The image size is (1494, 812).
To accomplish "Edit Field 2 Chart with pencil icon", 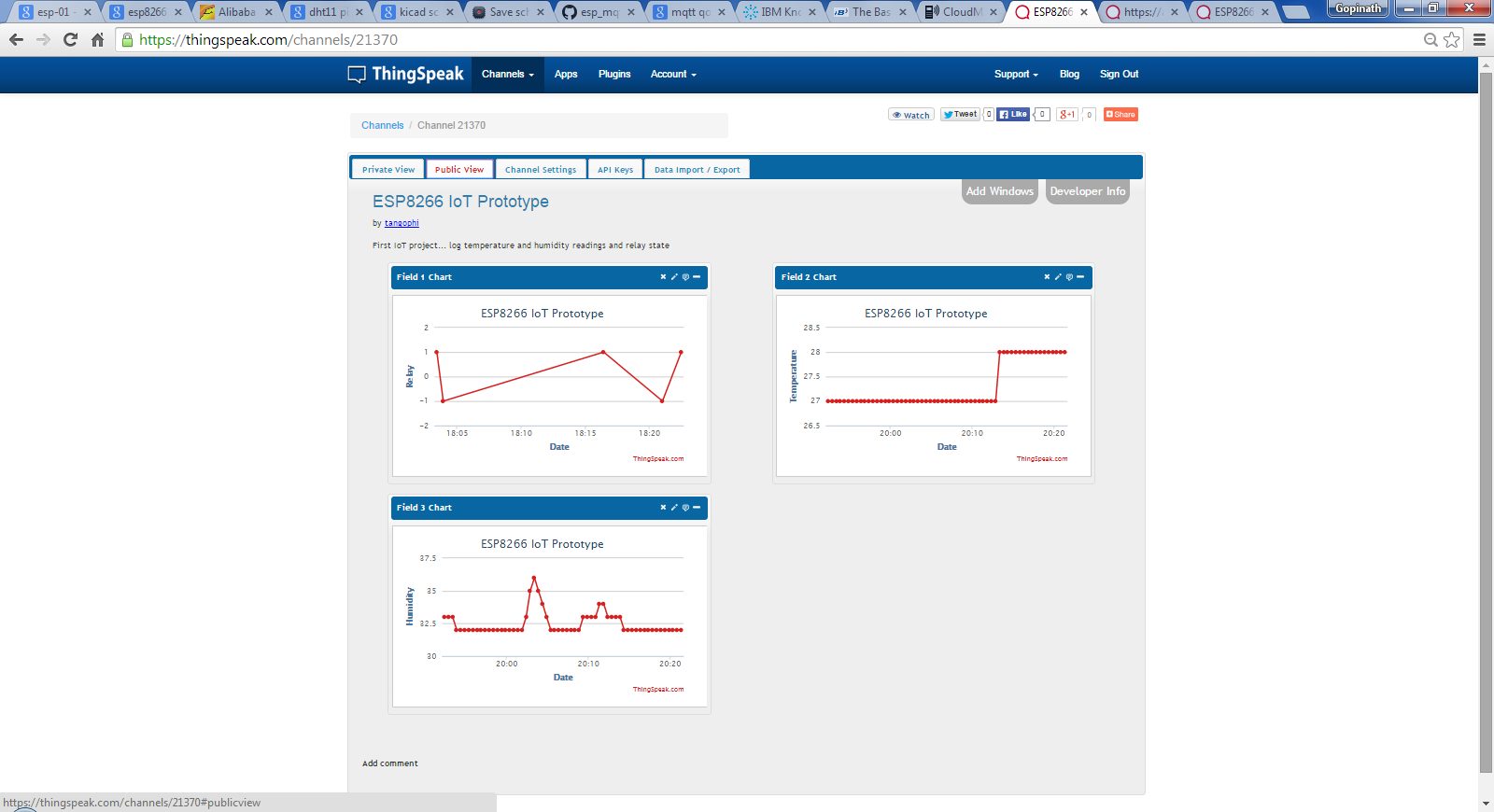I will (1058, 277).
